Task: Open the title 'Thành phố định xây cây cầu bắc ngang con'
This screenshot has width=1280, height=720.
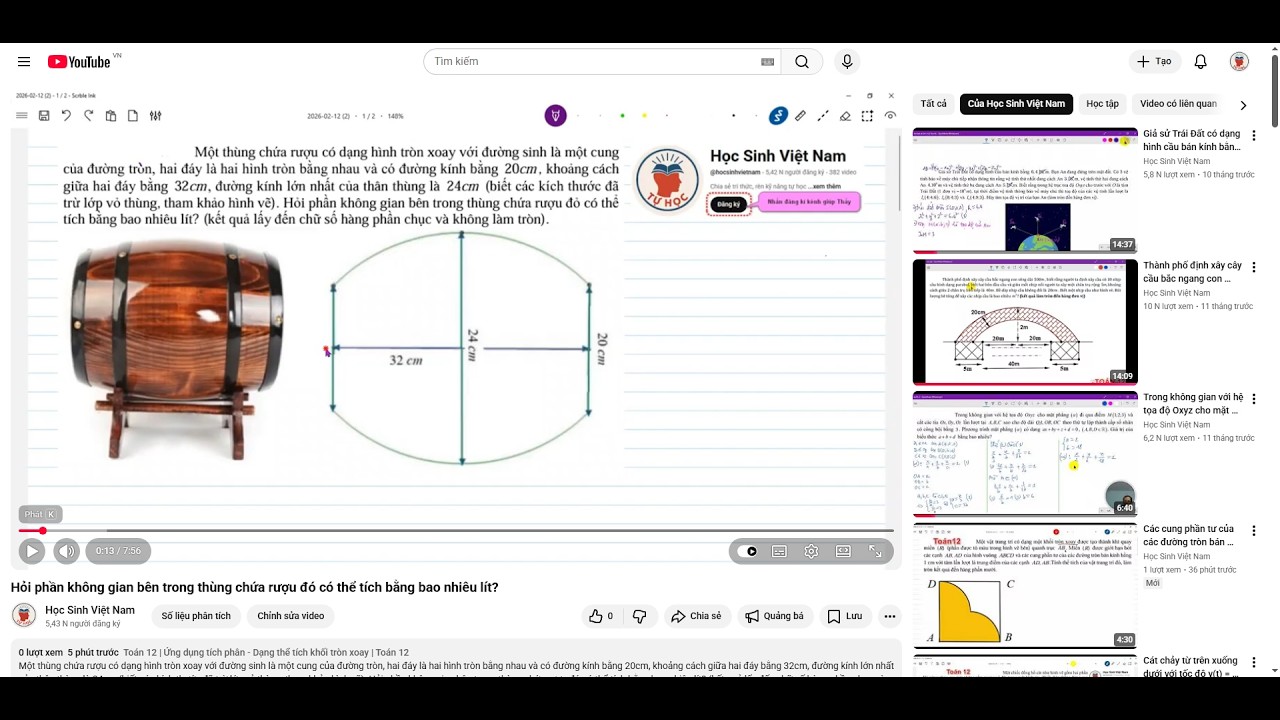Action: pos(1193,272)
